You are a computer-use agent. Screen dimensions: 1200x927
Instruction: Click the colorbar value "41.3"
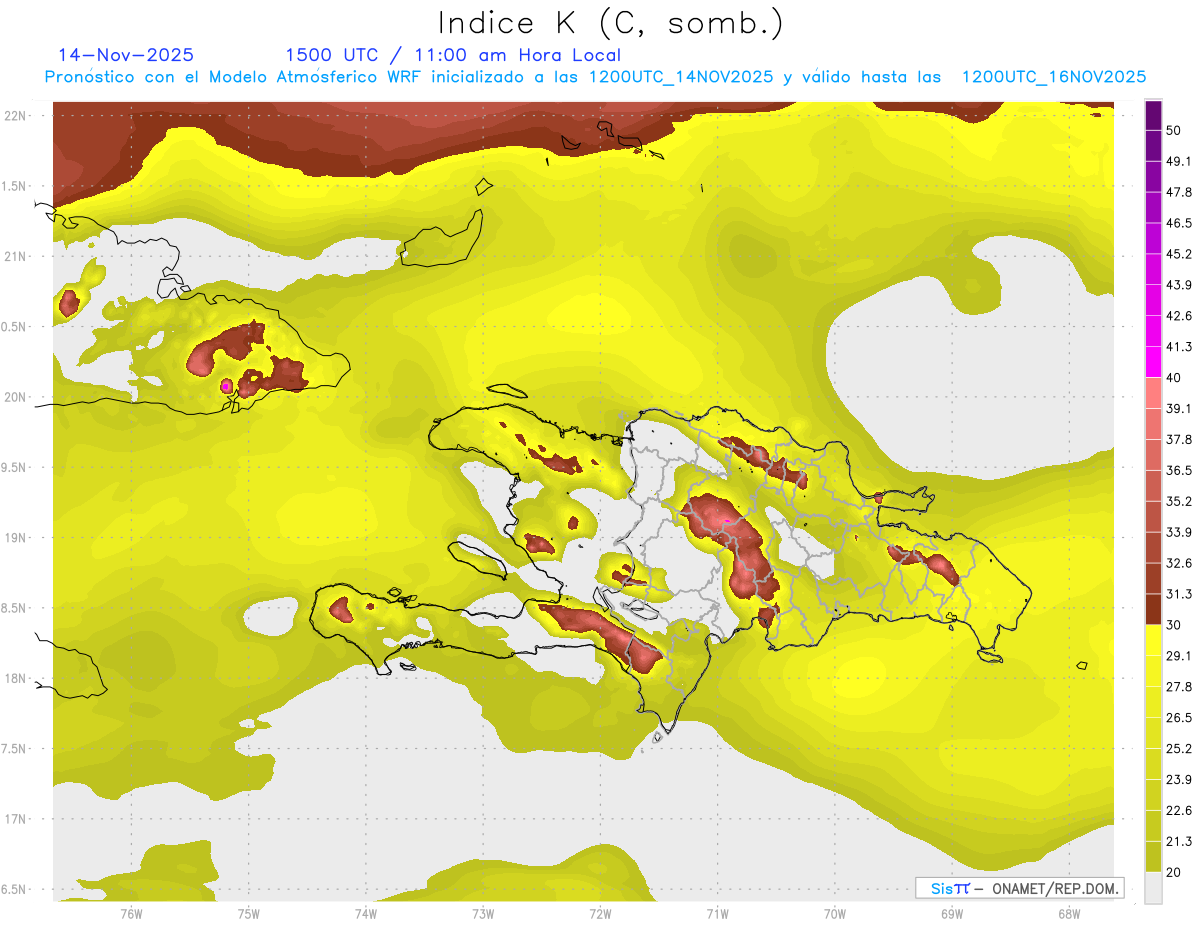click(x=1179, y=347)
